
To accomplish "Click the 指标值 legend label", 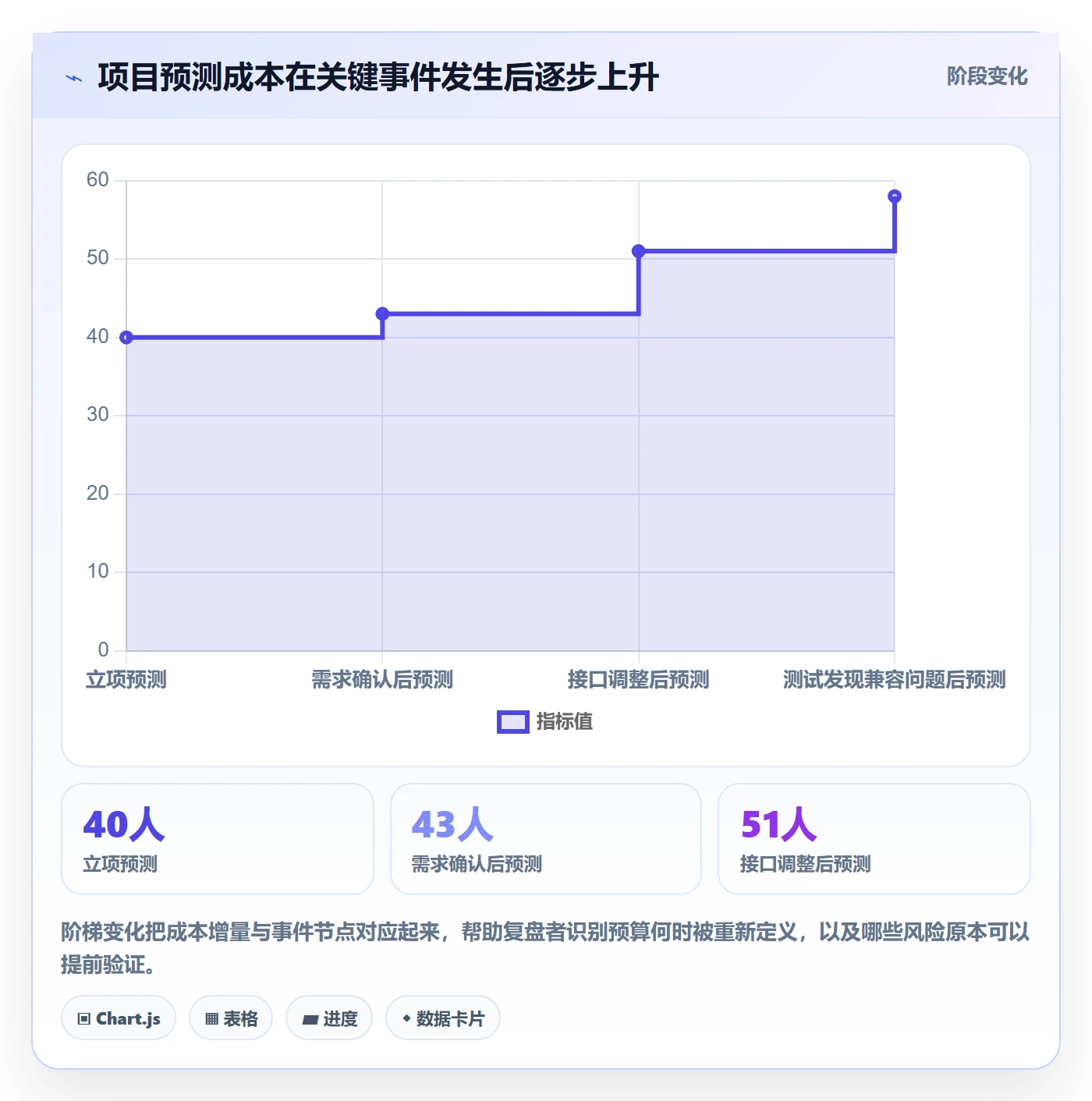I will 565,722.
